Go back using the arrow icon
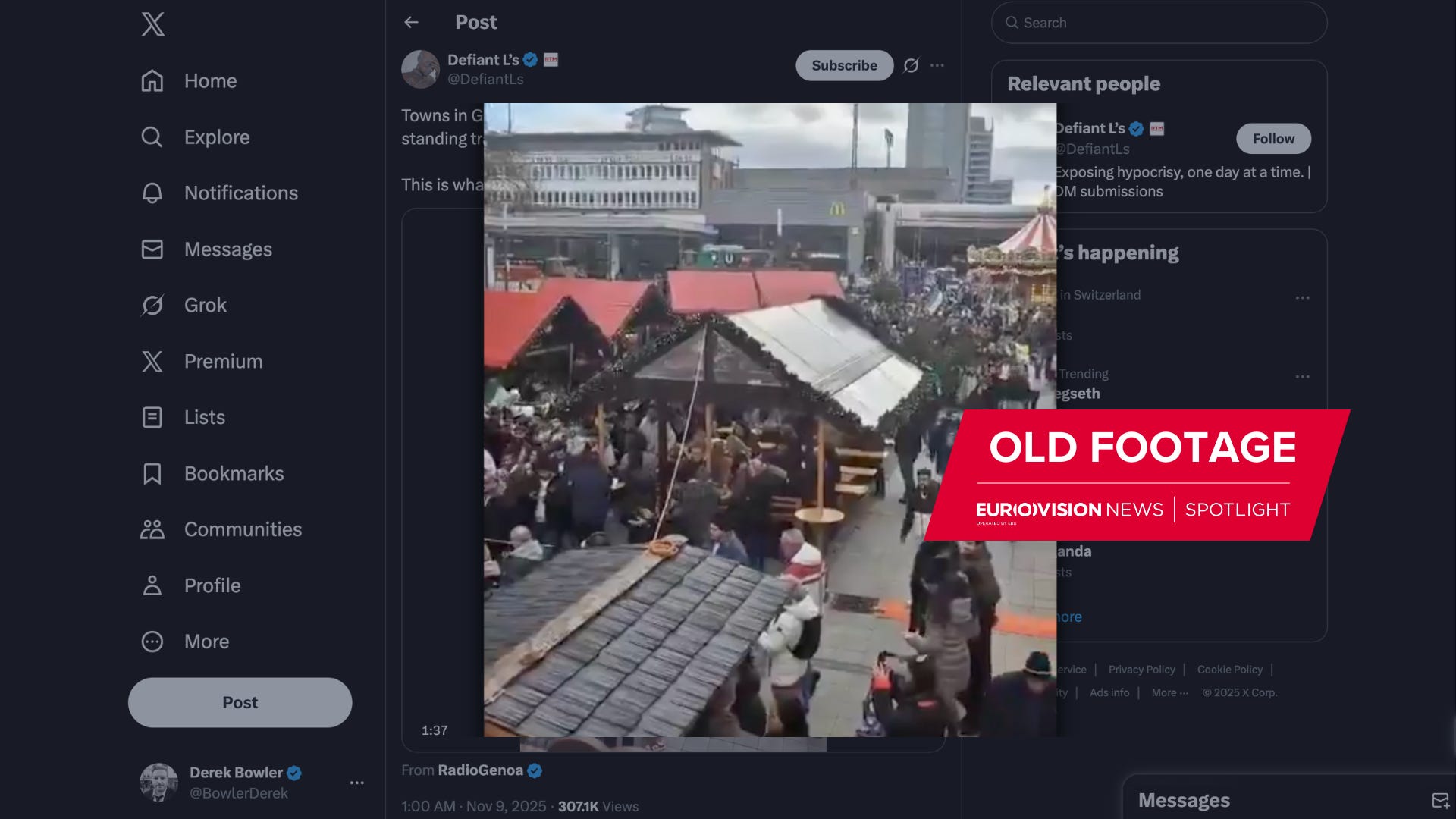 pos(411,23)
